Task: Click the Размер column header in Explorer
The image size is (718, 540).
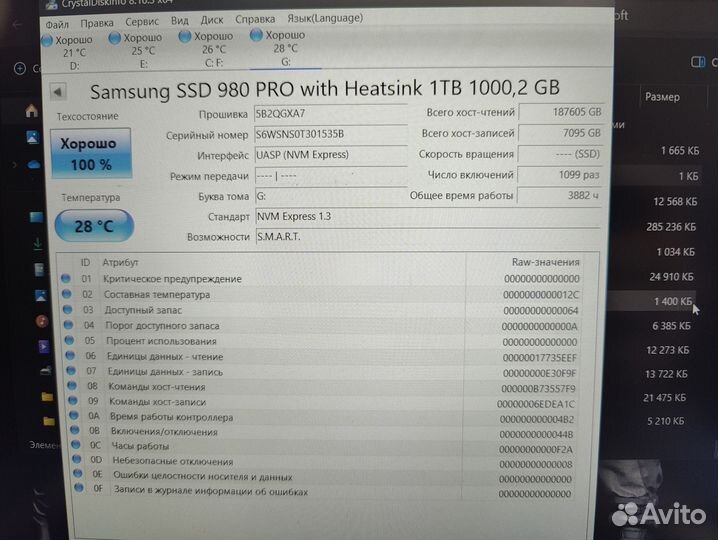Action: point(662,97)
